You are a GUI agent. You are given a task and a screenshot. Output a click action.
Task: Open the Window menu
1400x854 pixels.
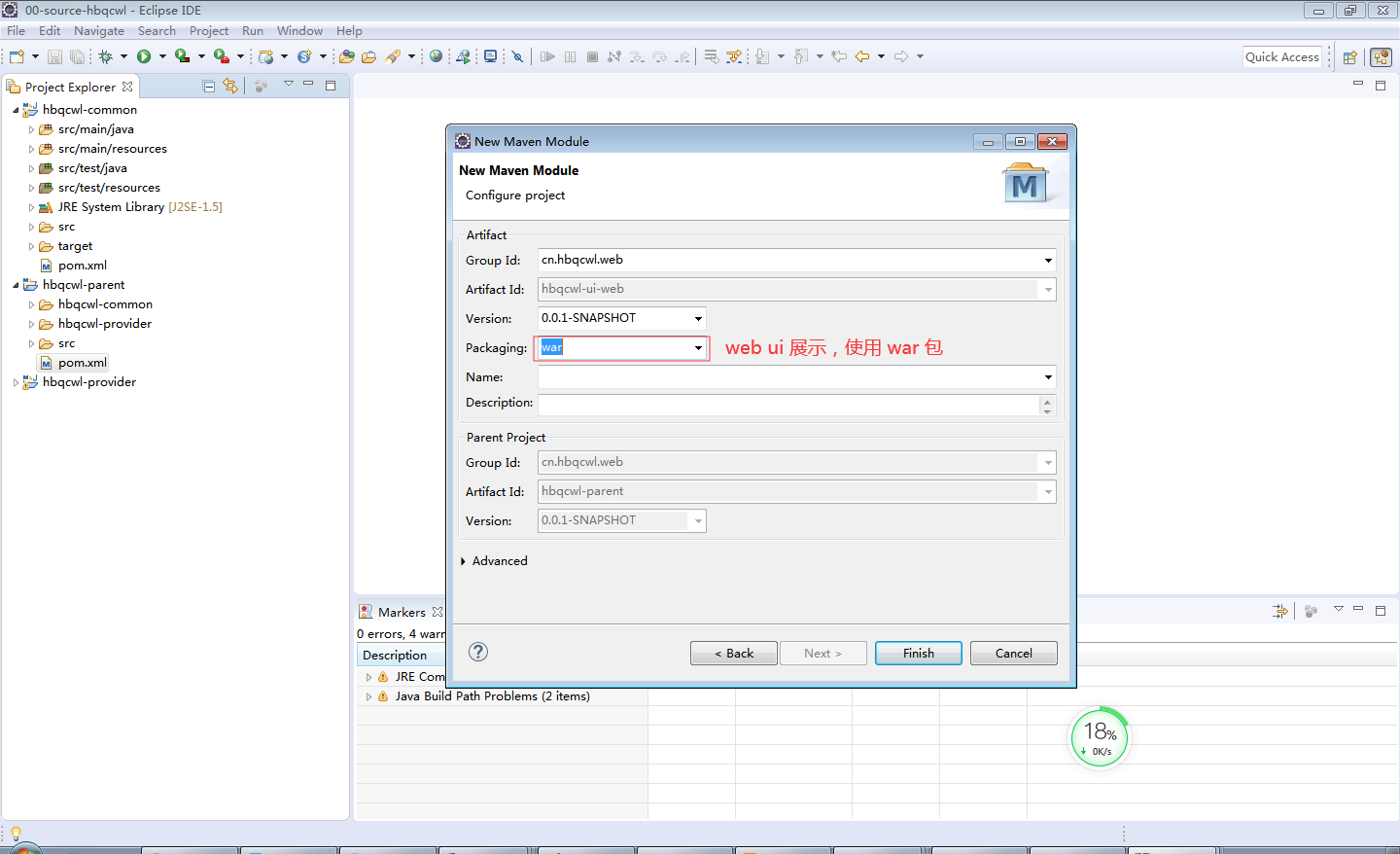[299, 30]
